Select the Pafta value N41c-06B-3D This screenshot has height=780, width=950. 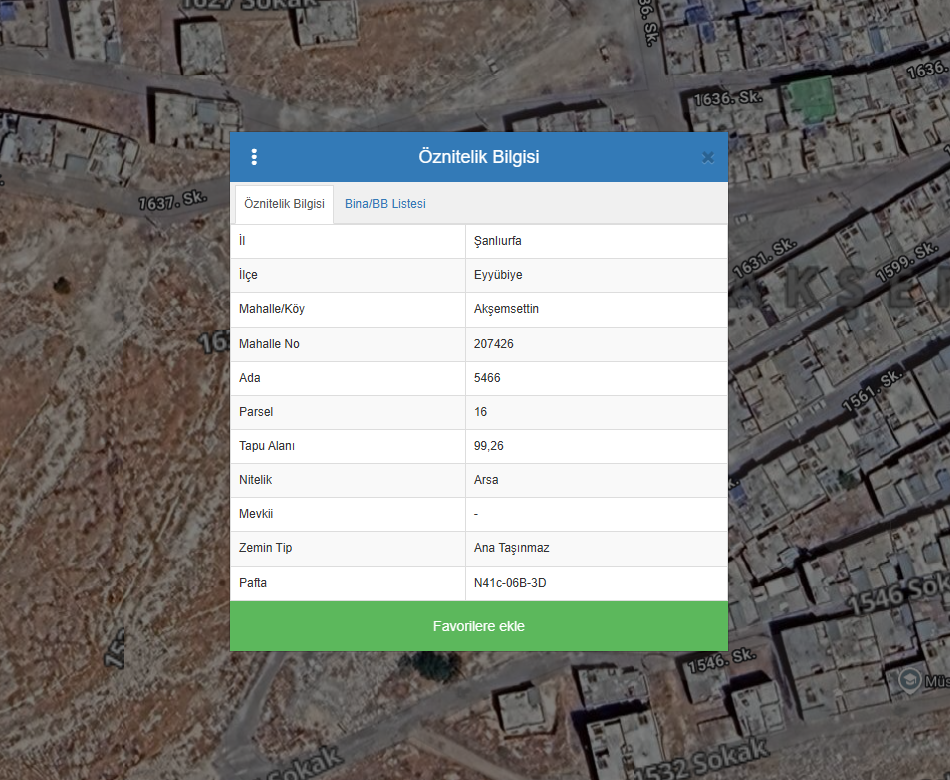tap(510, 582)
